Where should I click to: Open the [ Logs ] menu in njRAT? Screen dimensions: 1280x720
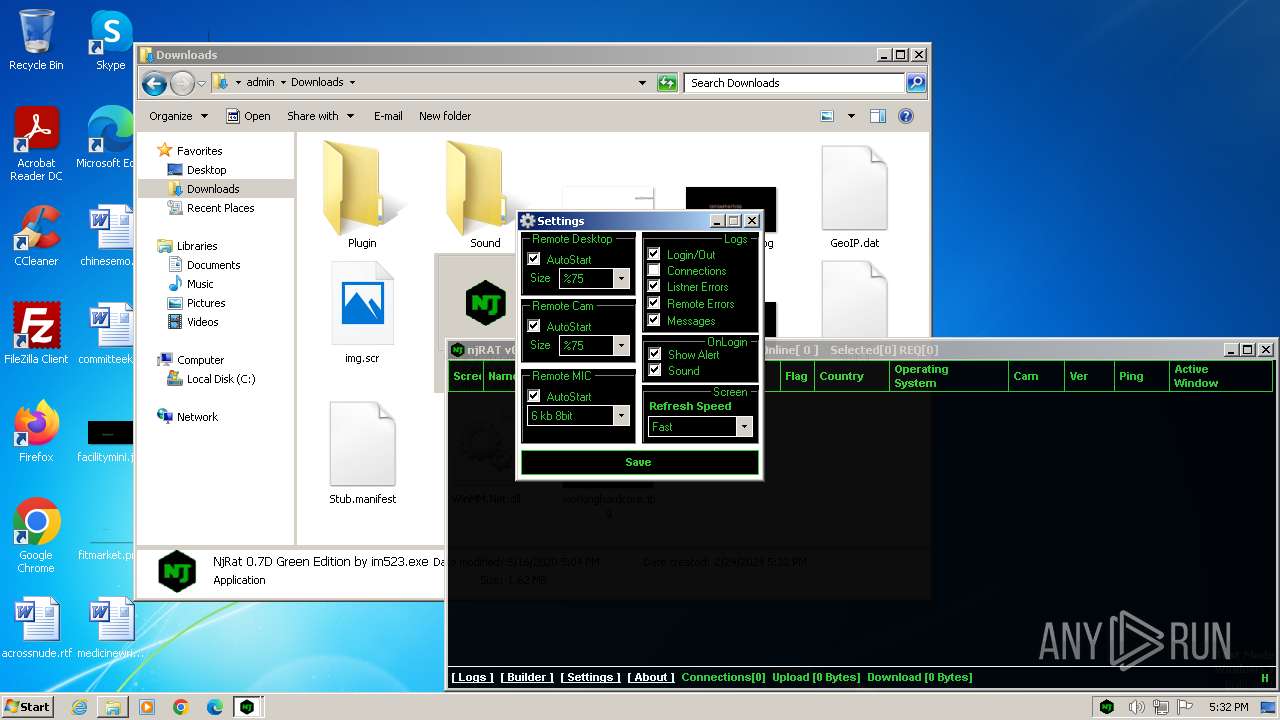472,677
